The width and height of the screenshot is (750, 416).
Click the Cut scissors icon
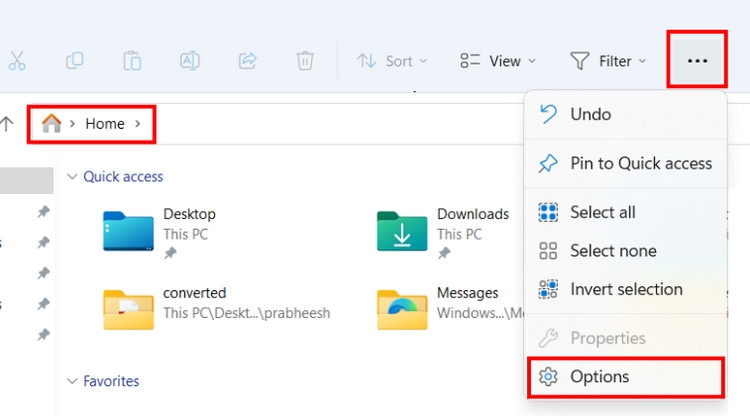click(x=17, y=61)
